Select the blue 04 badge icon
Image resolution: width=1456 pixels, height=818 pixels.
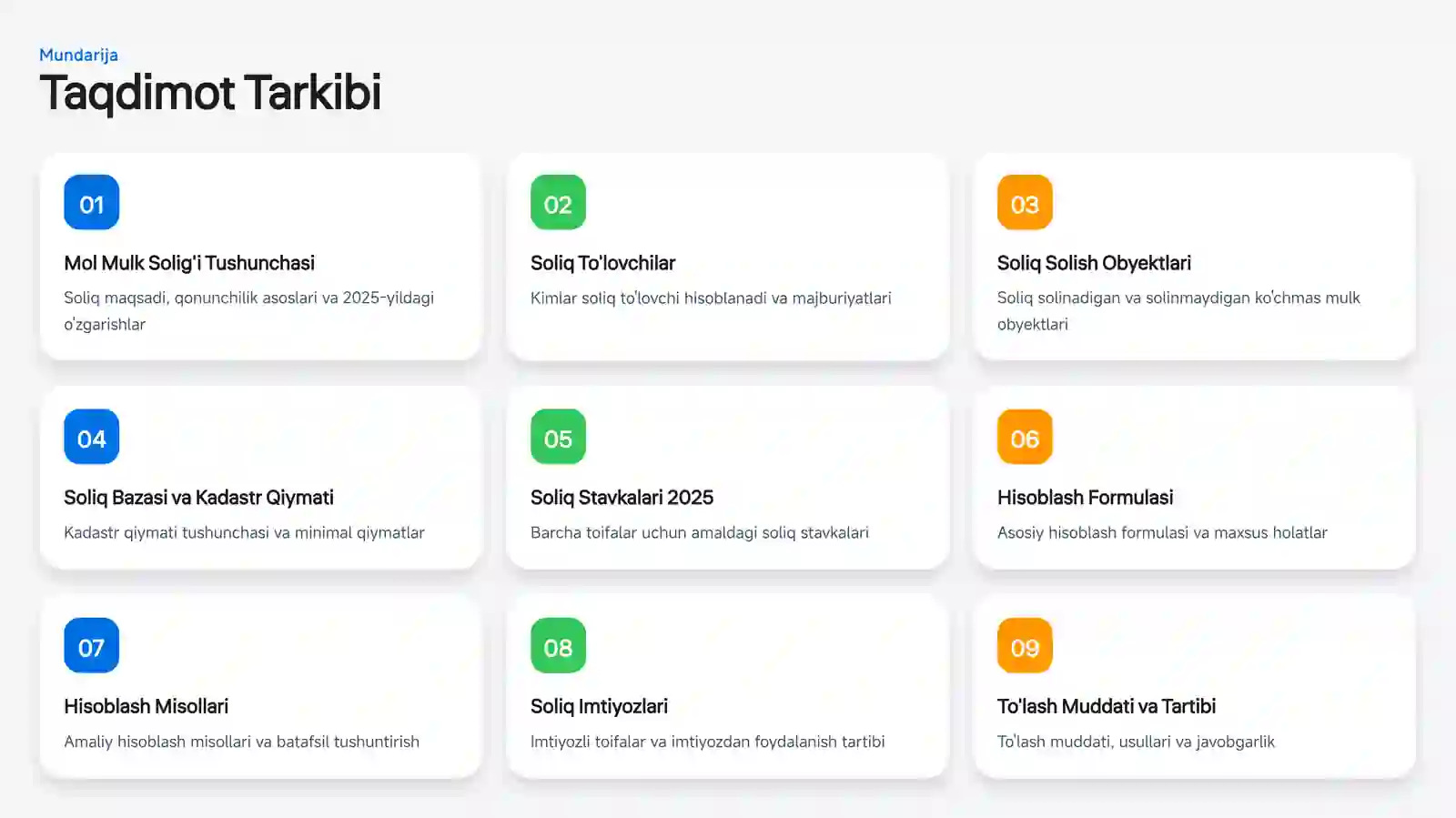click(x=91, y=437)
